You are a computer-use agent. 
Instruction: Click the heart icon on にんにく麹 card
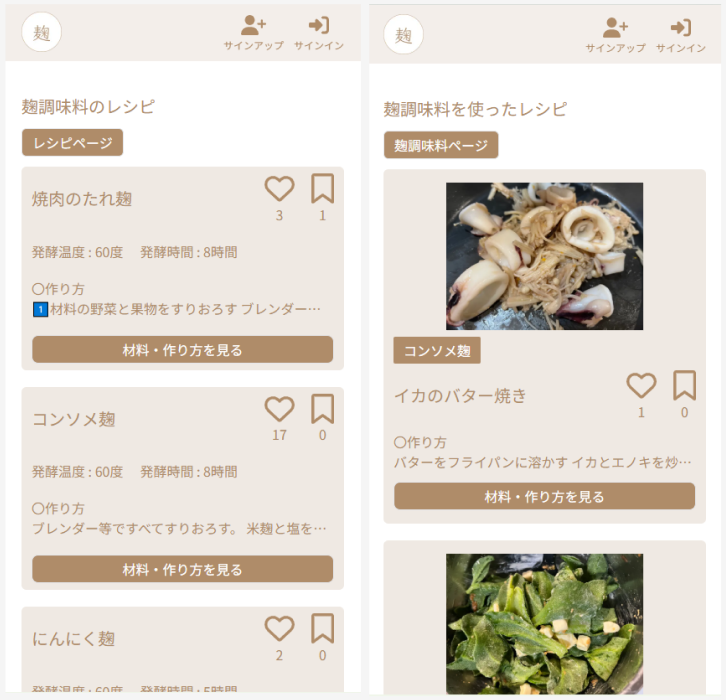[x=279, y=628]
